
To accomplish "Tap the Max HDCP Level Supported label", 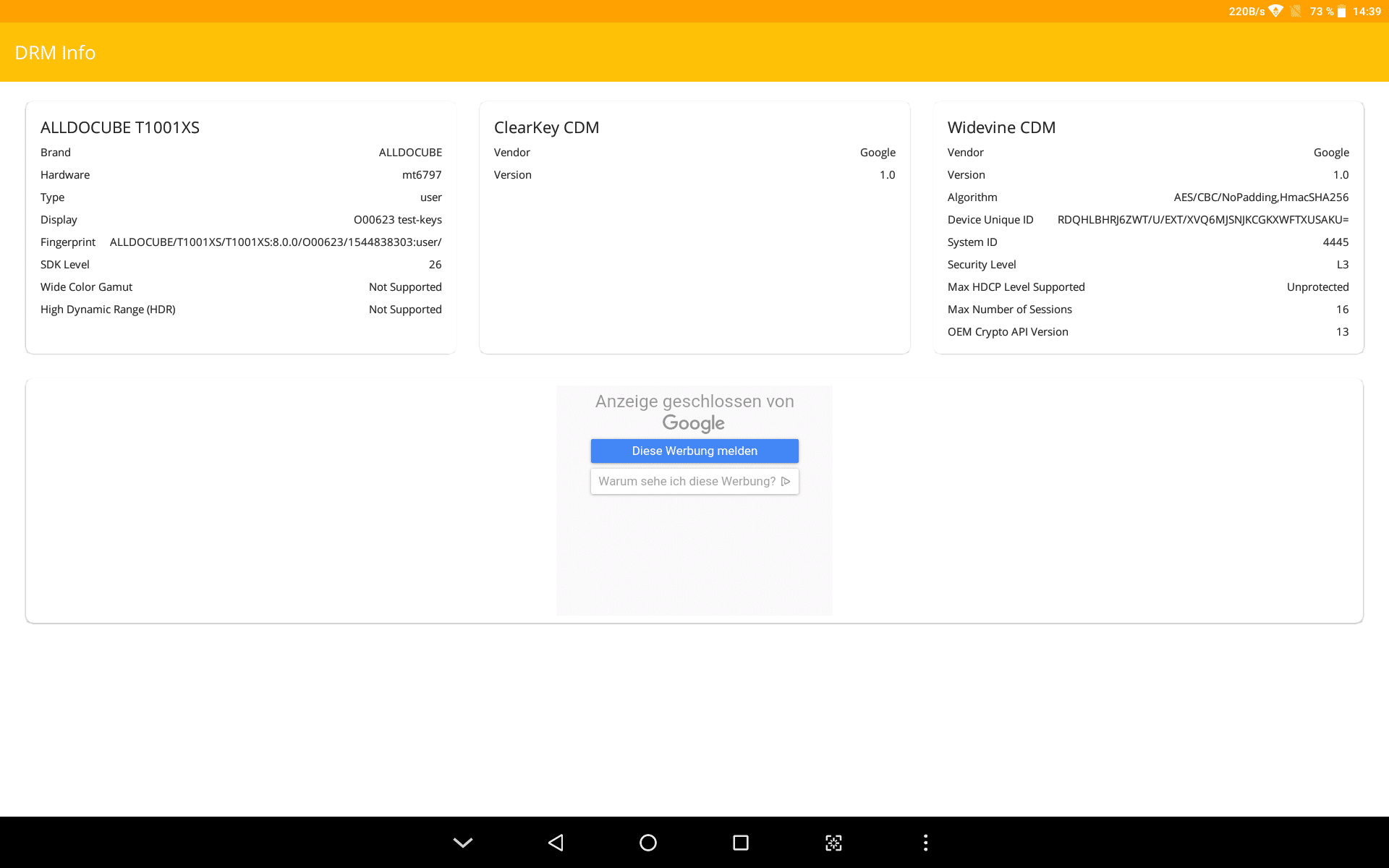I will 1016,286.
